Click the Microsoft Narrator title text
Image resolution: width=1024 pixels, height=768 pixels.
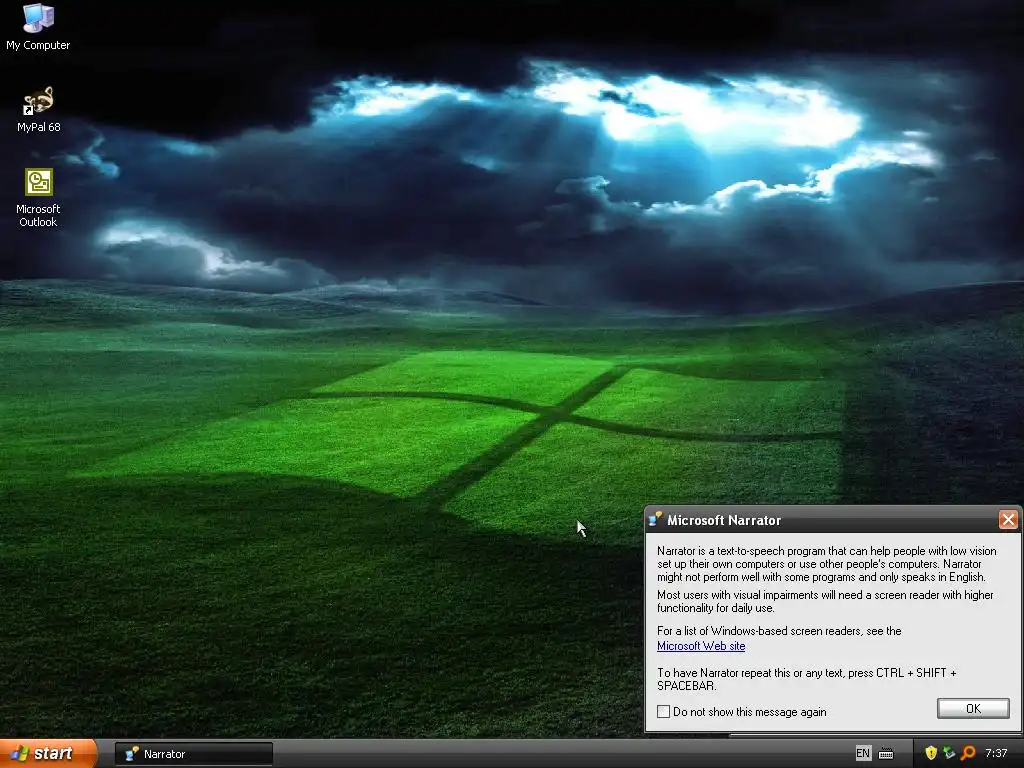pos(724,520)
